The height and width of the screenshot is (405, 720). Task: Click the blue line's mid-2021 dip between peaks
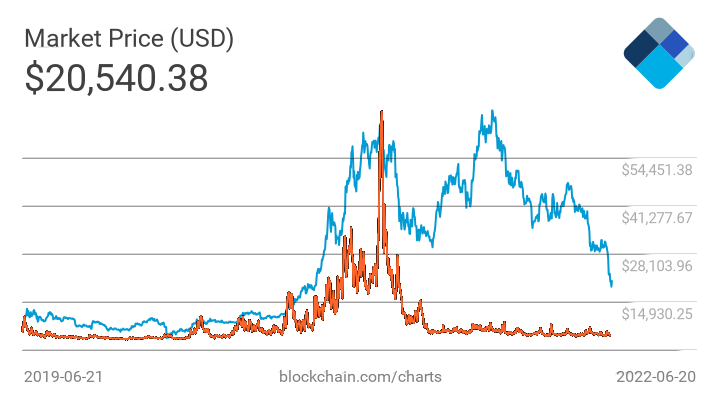pyautogui.click(x=428, y=240)
